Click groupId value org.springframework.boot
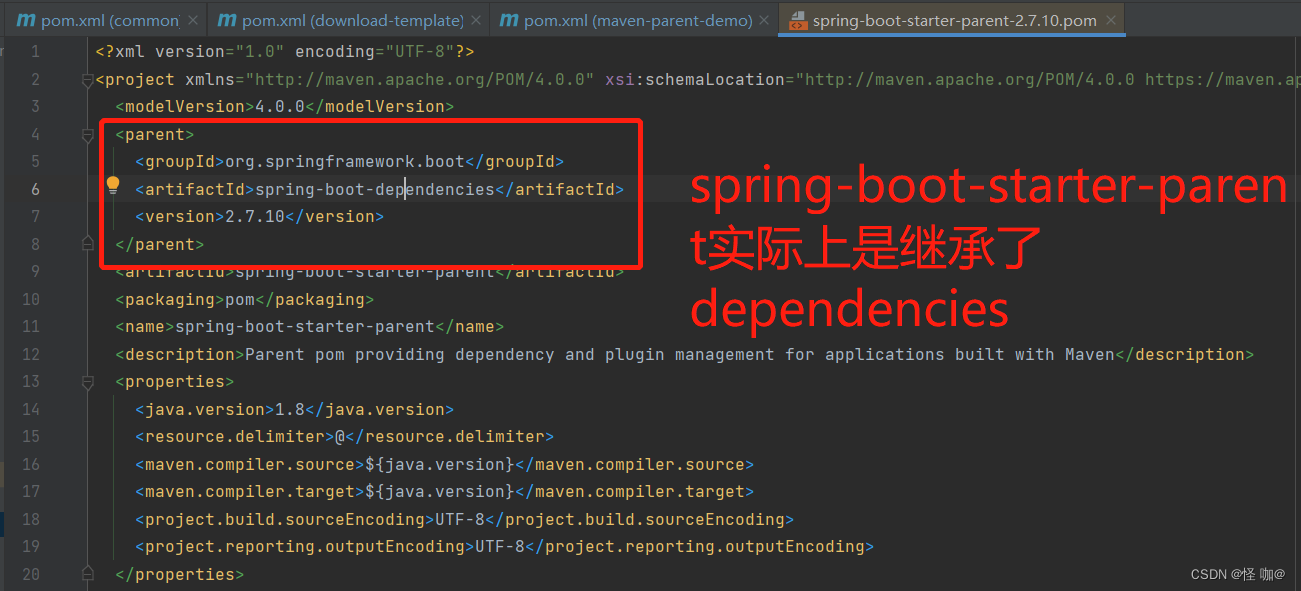The image size is (1301, 591). click(x=345, y=161)
